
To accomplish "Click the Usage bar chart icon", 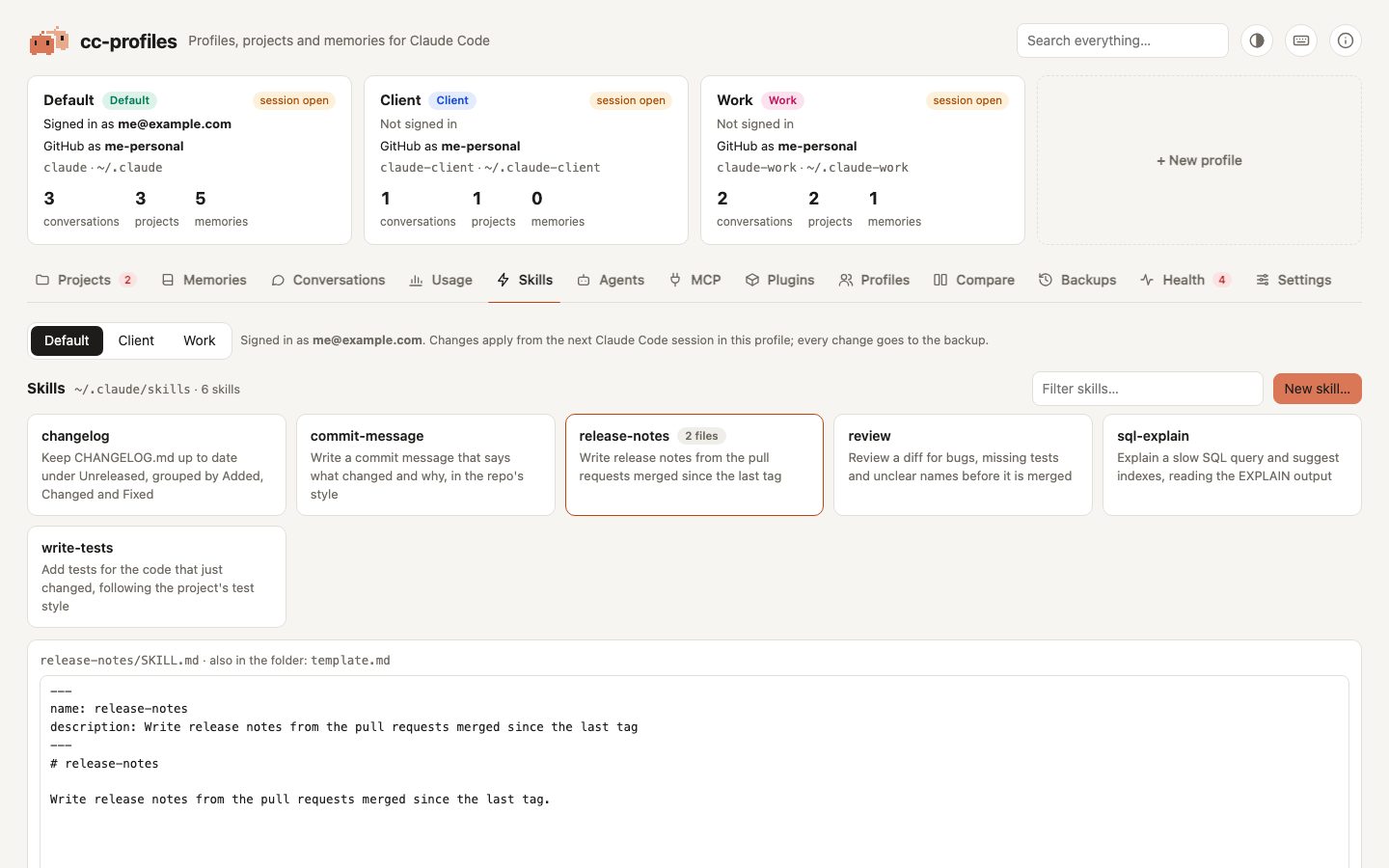I will 417,280.
